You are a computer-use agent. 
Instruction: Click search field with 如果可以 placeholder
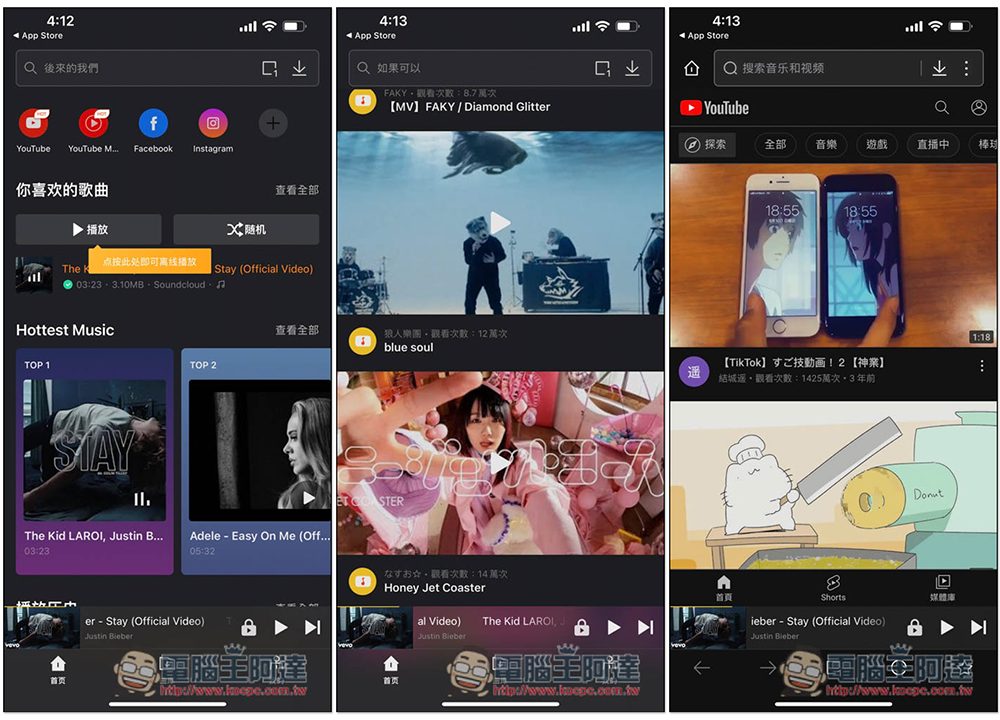point(500,68)
